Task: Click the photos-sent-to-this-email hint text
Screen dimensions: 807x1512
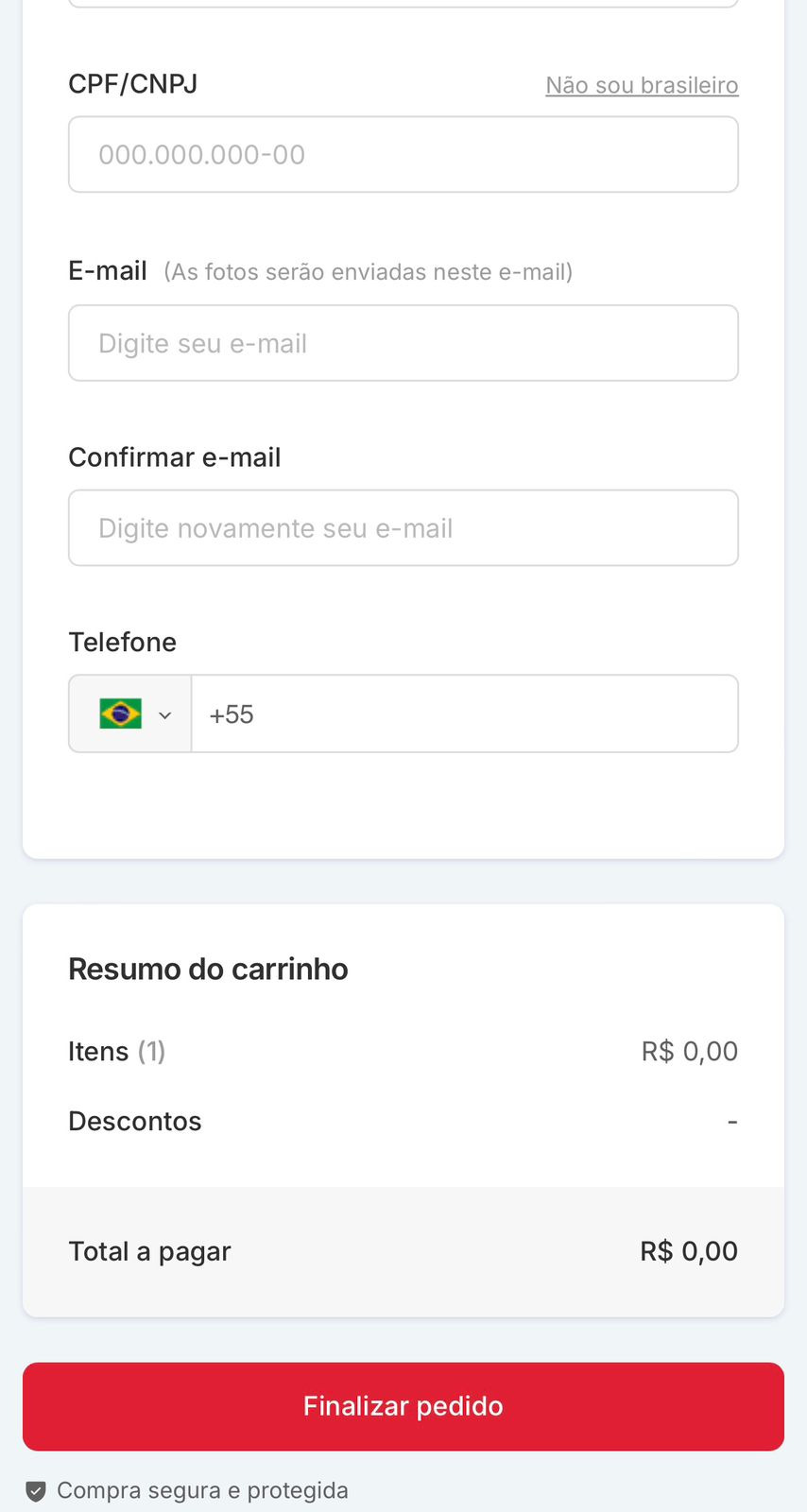Action: tap(368, 272)
